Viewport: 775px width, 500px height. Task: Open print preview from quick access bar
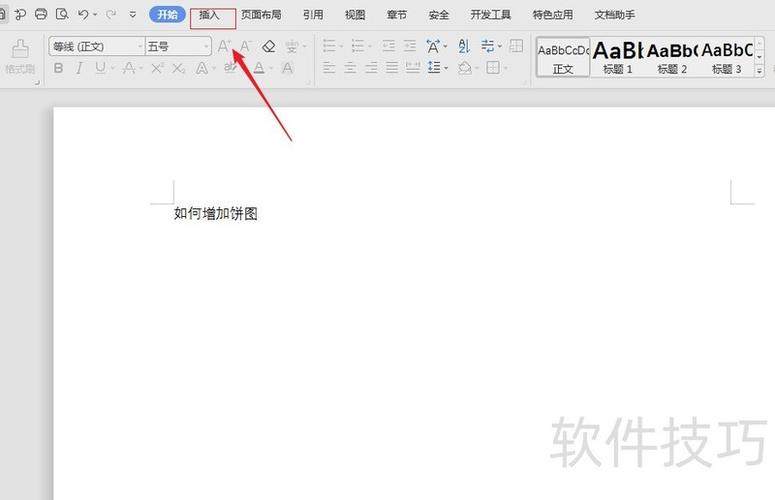coord(62,14)
